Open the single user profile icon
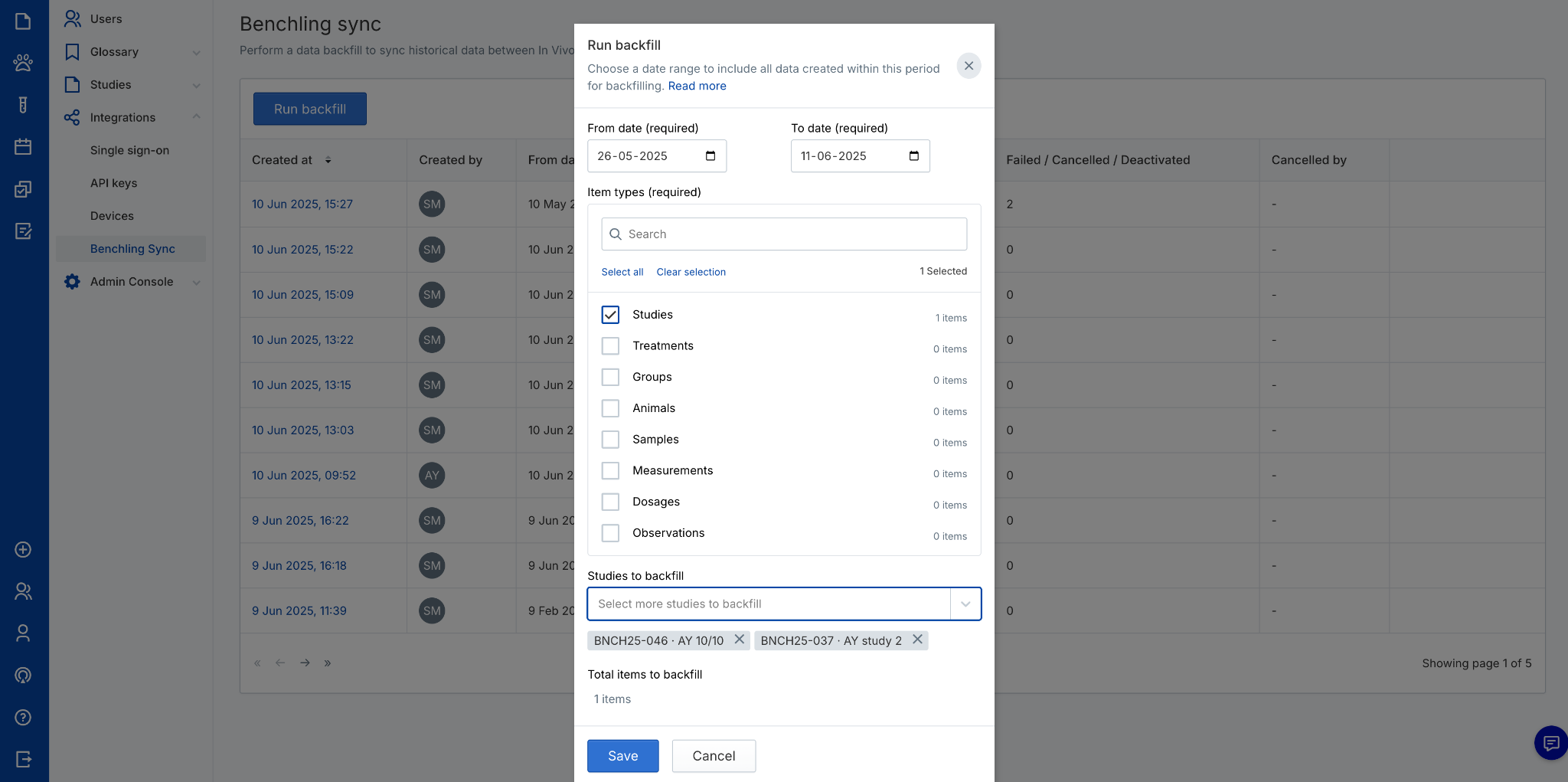Viewport: 1568px width, 782px height. [x=23, y=633]
